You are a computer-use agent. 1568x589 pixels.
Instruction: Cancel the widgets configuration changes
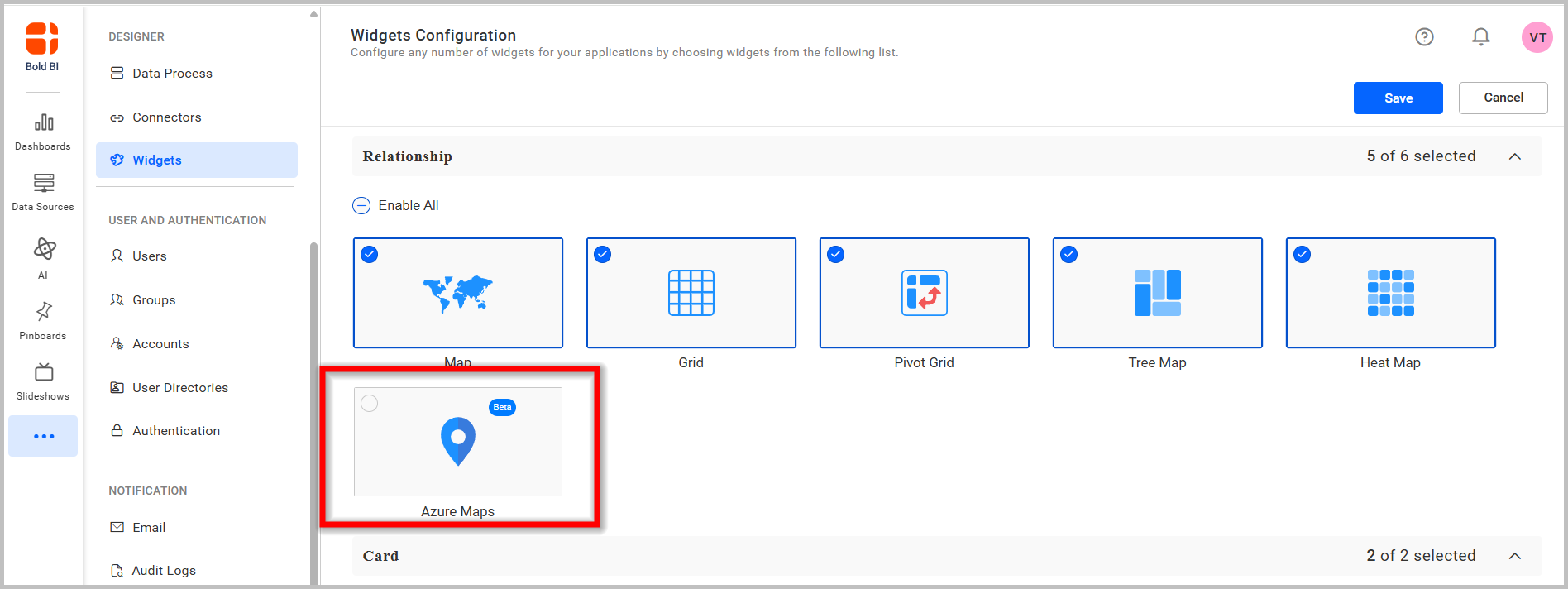coord(1503,98)
